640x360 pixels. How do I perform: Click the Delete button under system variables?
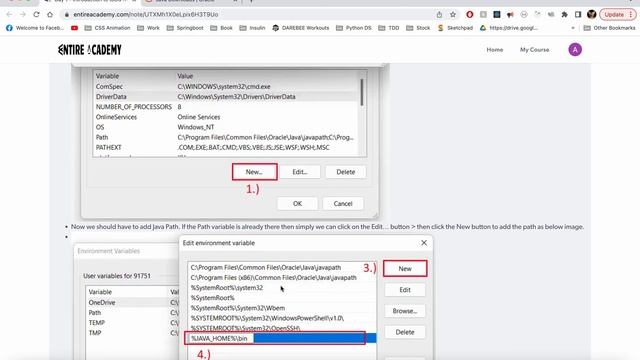pos(345,172)
